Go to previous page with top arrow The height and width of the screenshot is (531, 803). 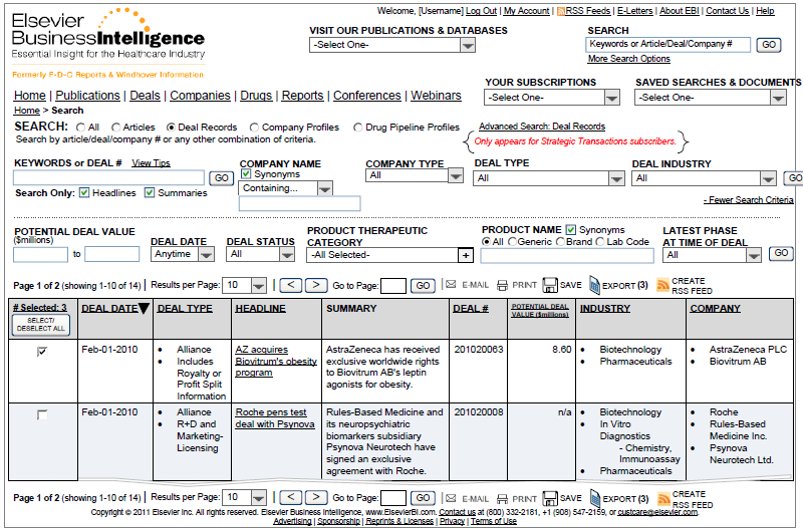(x=290, y=285)
